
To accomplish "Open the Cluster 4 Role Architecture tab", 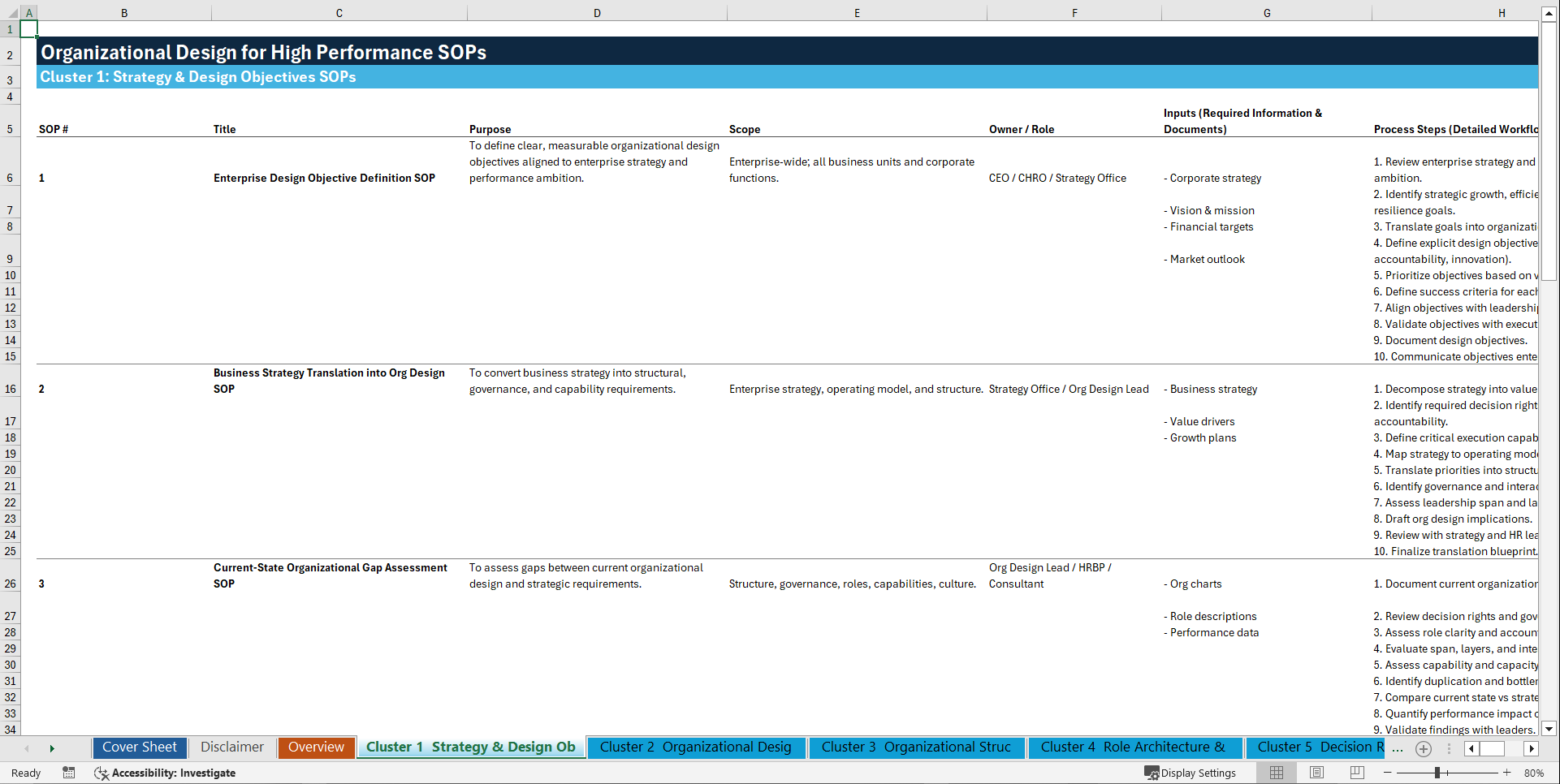I will click(x=1134, y=747).
